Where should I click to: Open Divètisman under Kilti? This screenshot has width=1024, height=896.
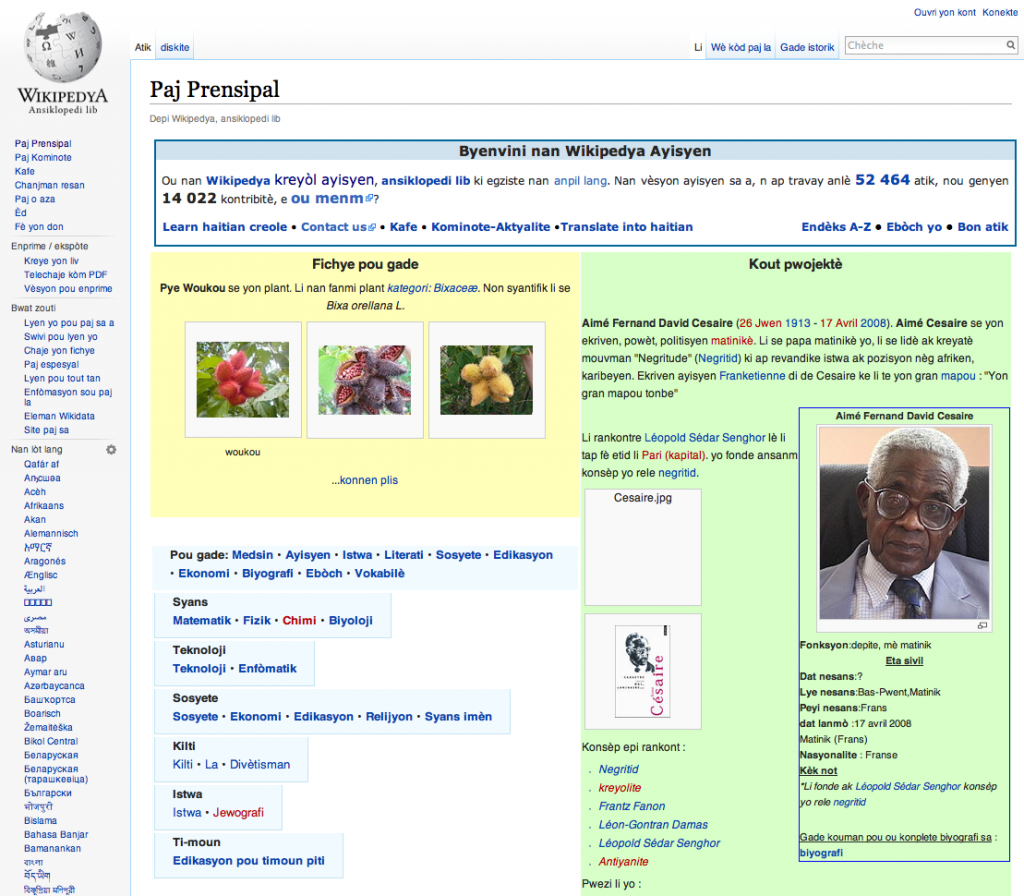[x=260, y=765]
